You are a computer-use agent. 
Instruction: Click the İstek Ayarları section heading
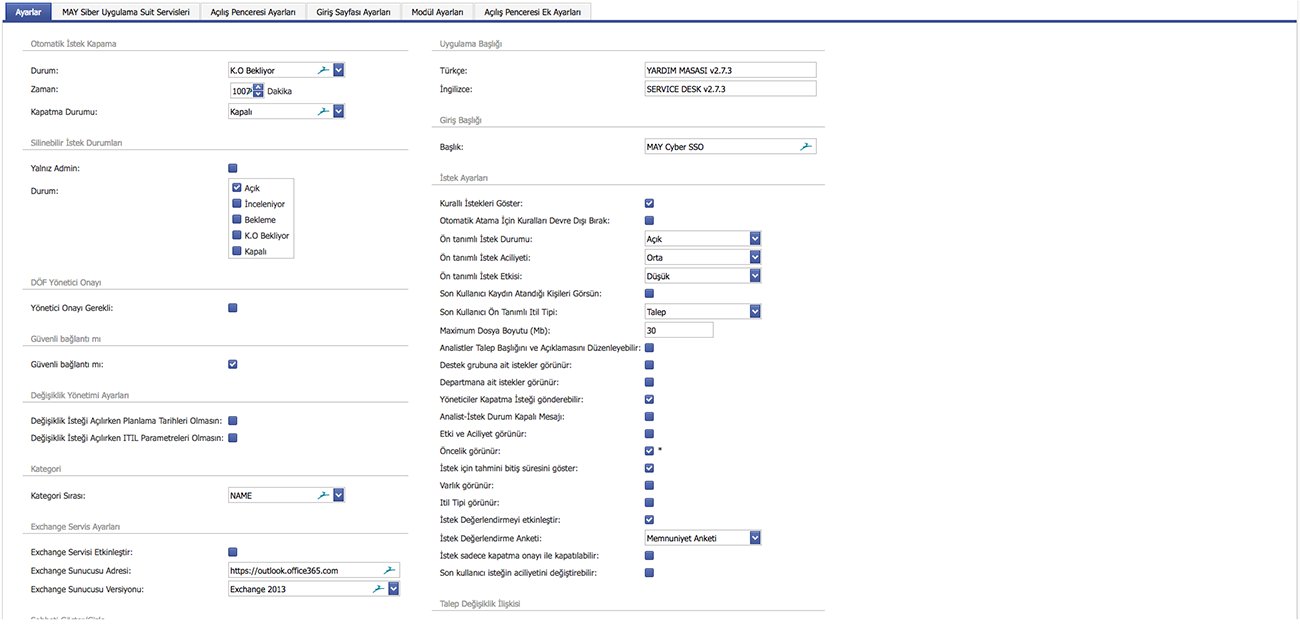[x=464, y=177]
